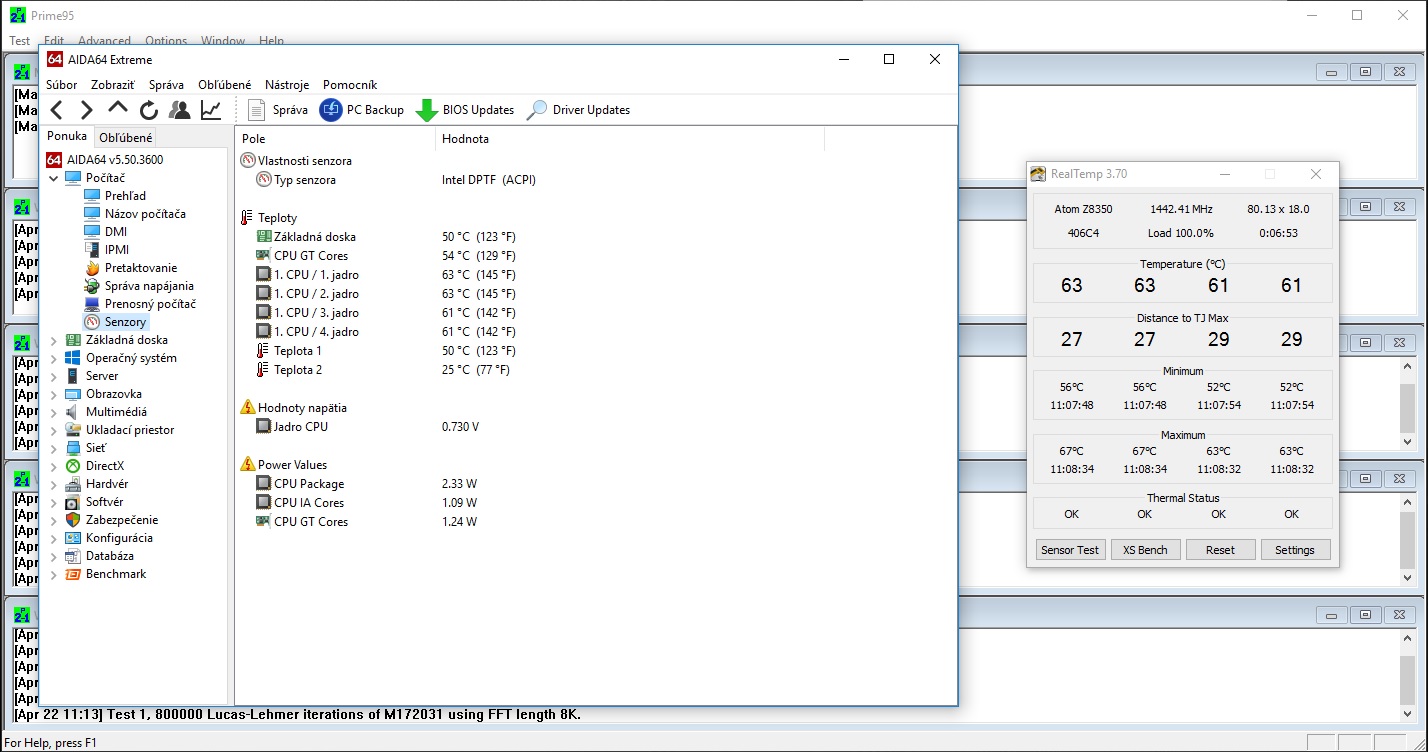Click the Zabezpečenie shield icon
The width and height of the screenshot is (1428, 752).
[x=73, y=520]
